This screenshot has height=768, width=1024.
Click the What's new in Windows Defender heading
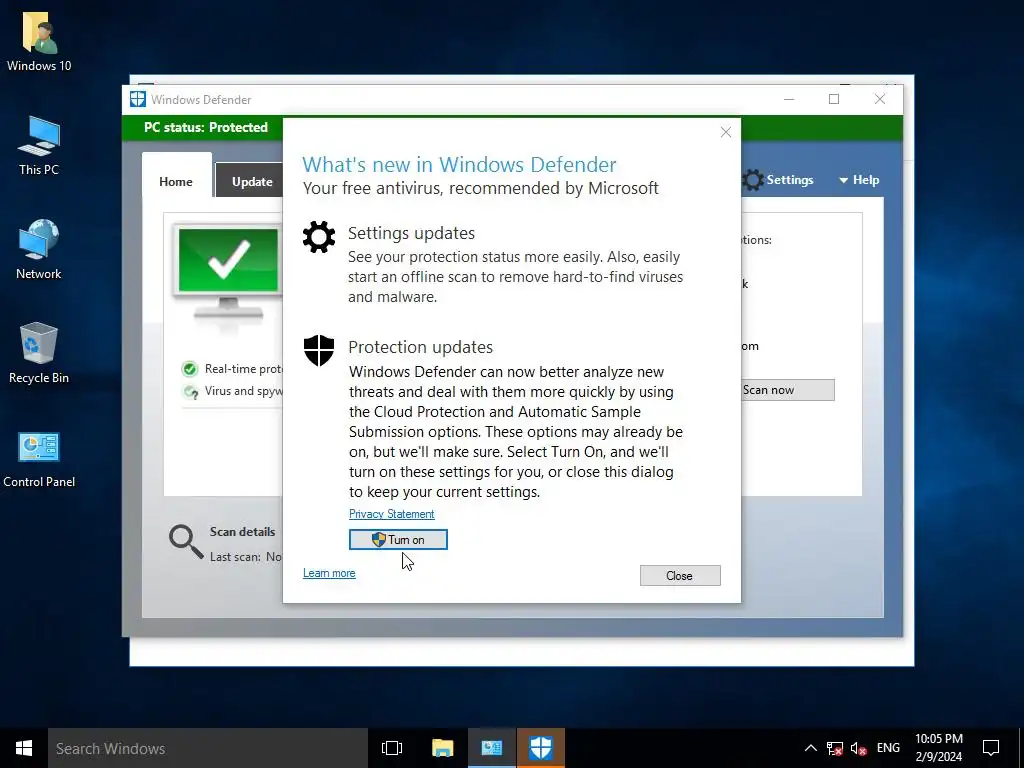(459, 165)
